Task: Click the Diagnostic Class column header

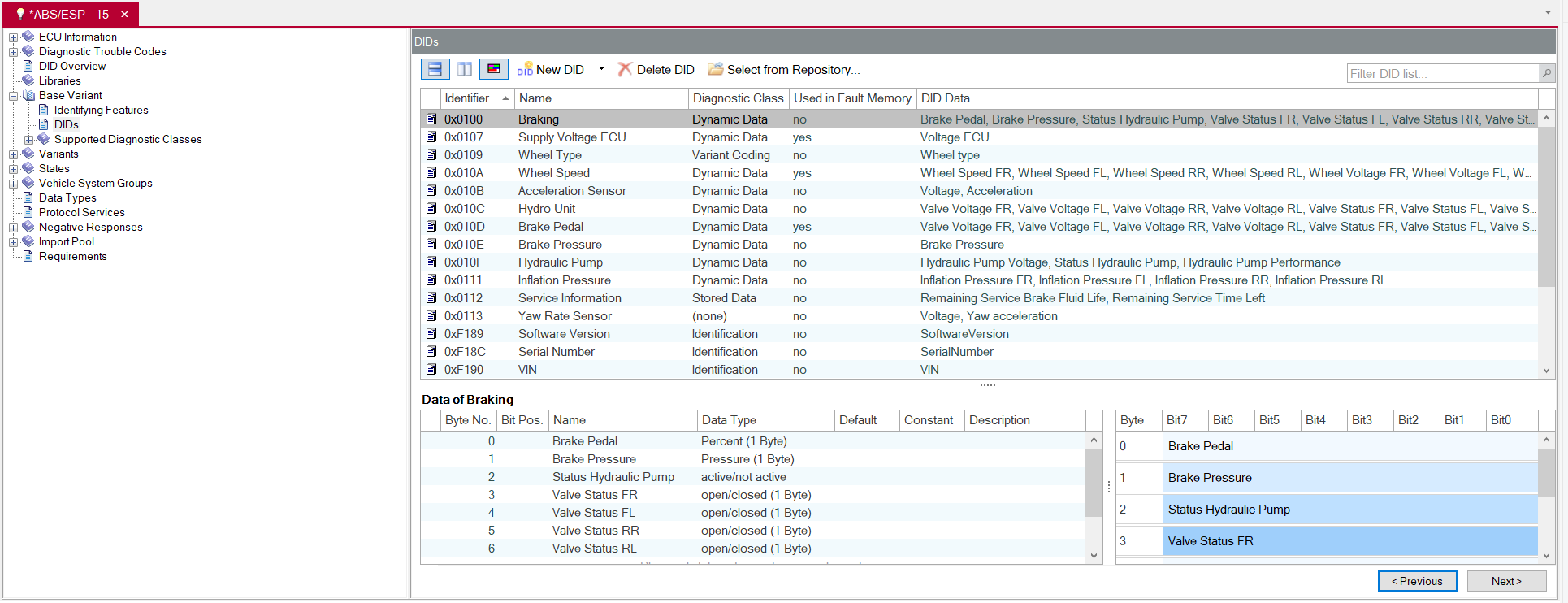Action: pyautogui.click(x=738, y=98)
